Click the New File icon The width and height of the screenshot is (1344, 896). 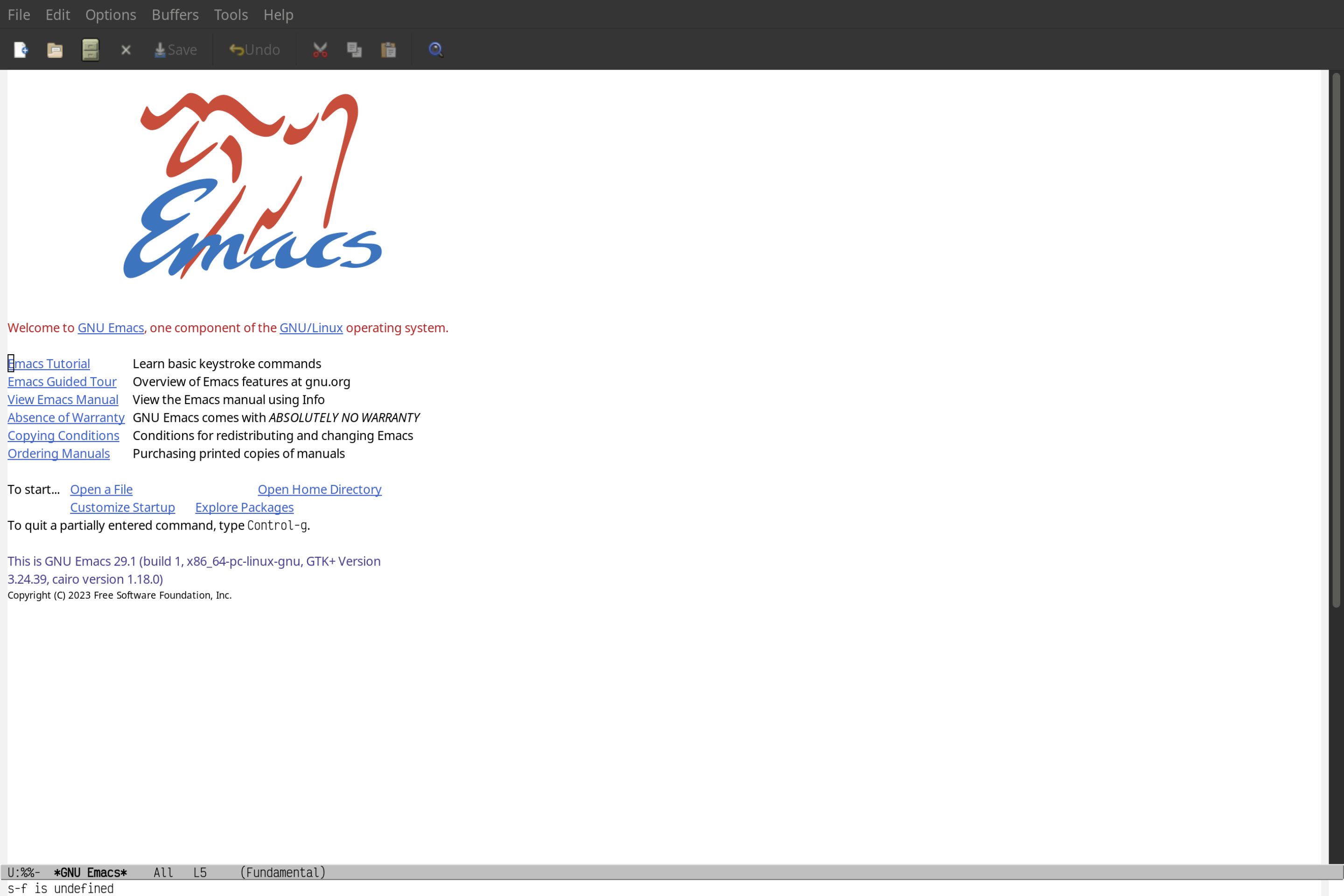click(x=21, y=49)
